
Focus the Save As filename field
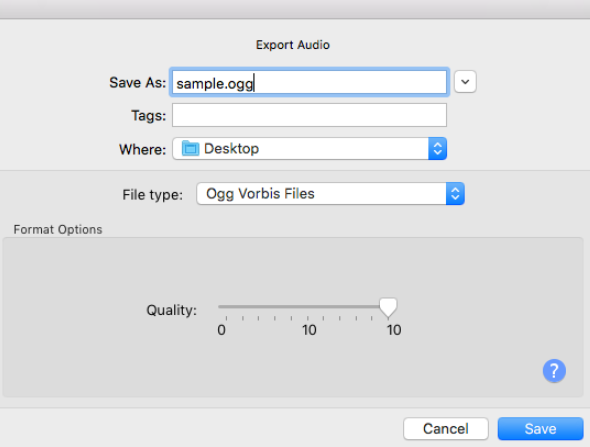point(309,82)
